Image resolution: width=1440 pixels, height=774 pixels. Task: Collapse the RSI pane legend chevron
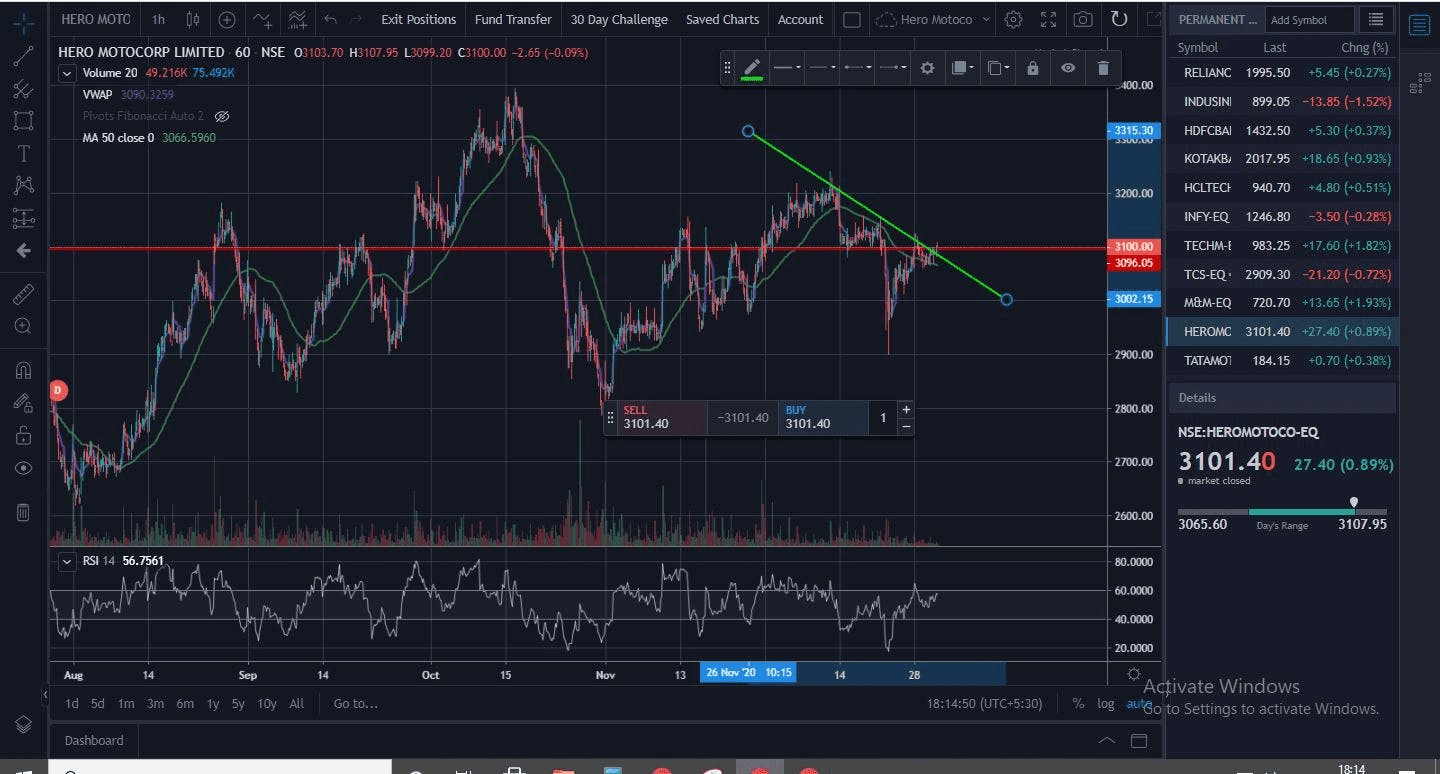67,561
